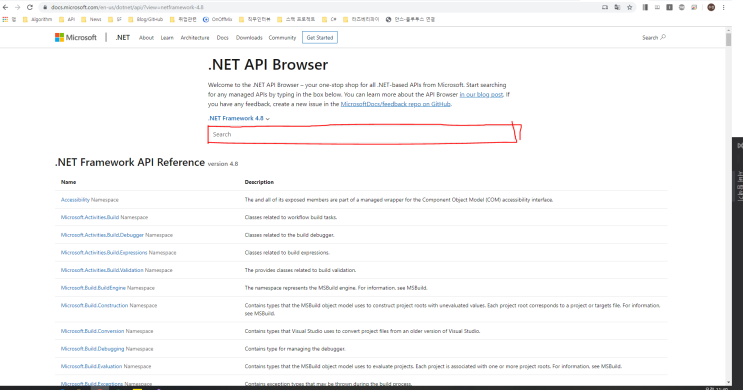
Task: Go back using the browser back arrow
Action: 5,7
